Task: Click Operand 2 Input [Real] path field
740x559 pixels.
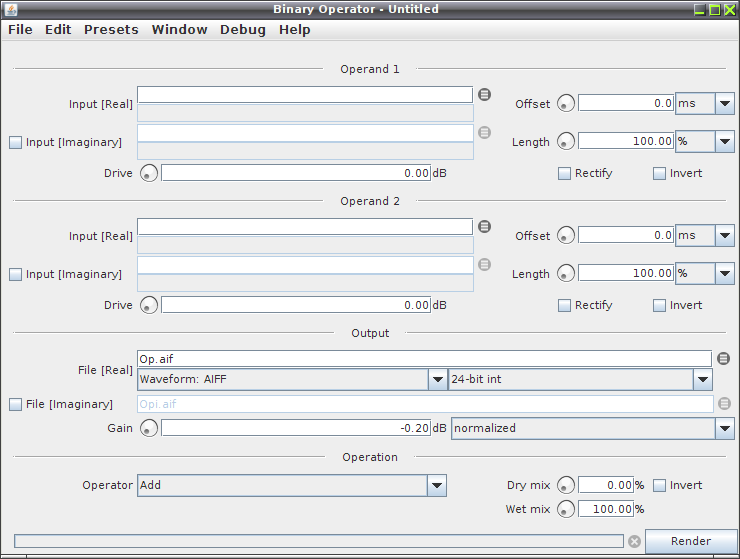Action: pyautogui.click(x=305, y=227)
